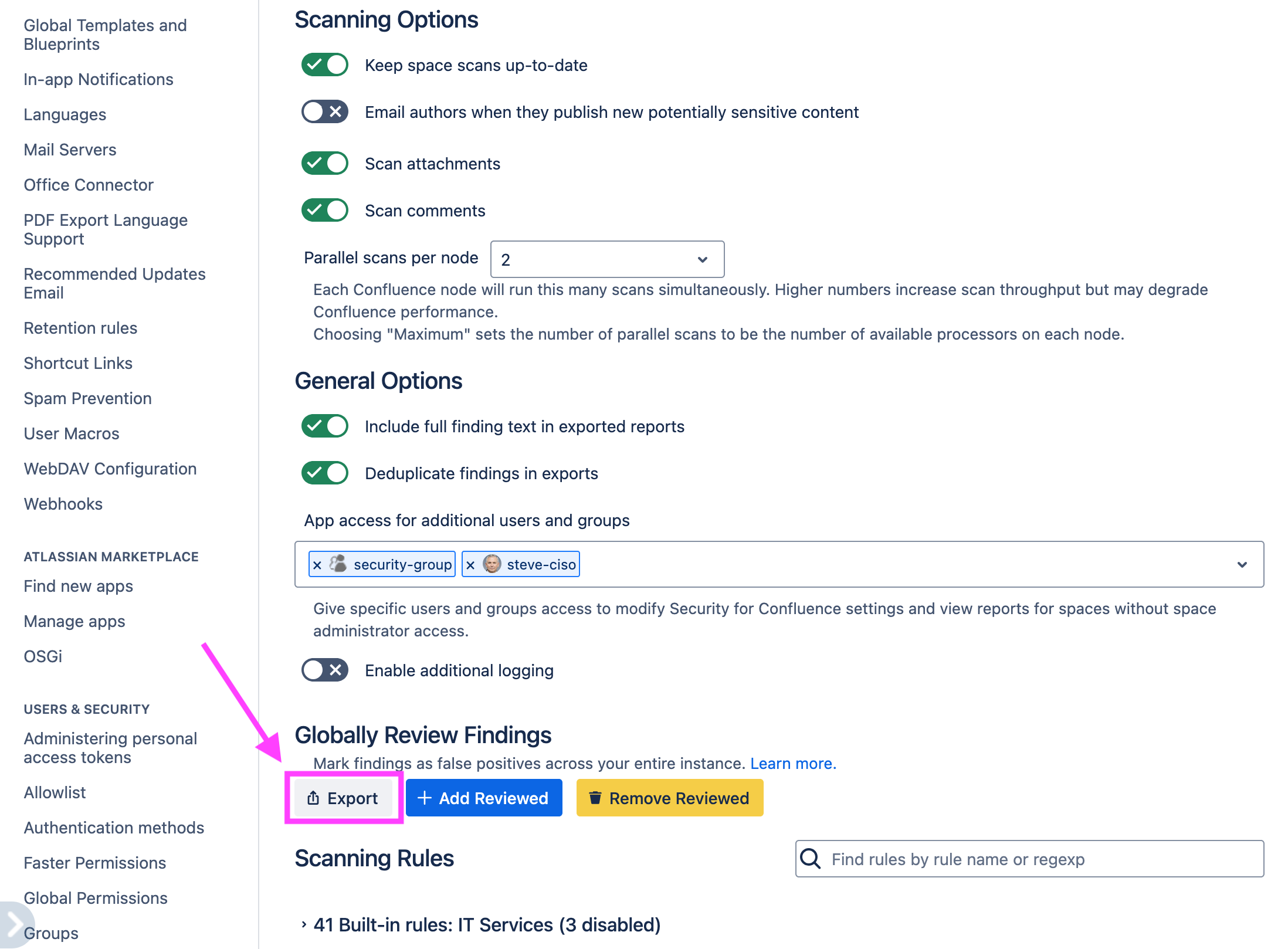Enable emailing authors about sensitive content
This screenshot has width=1288, height=949.
324,111
